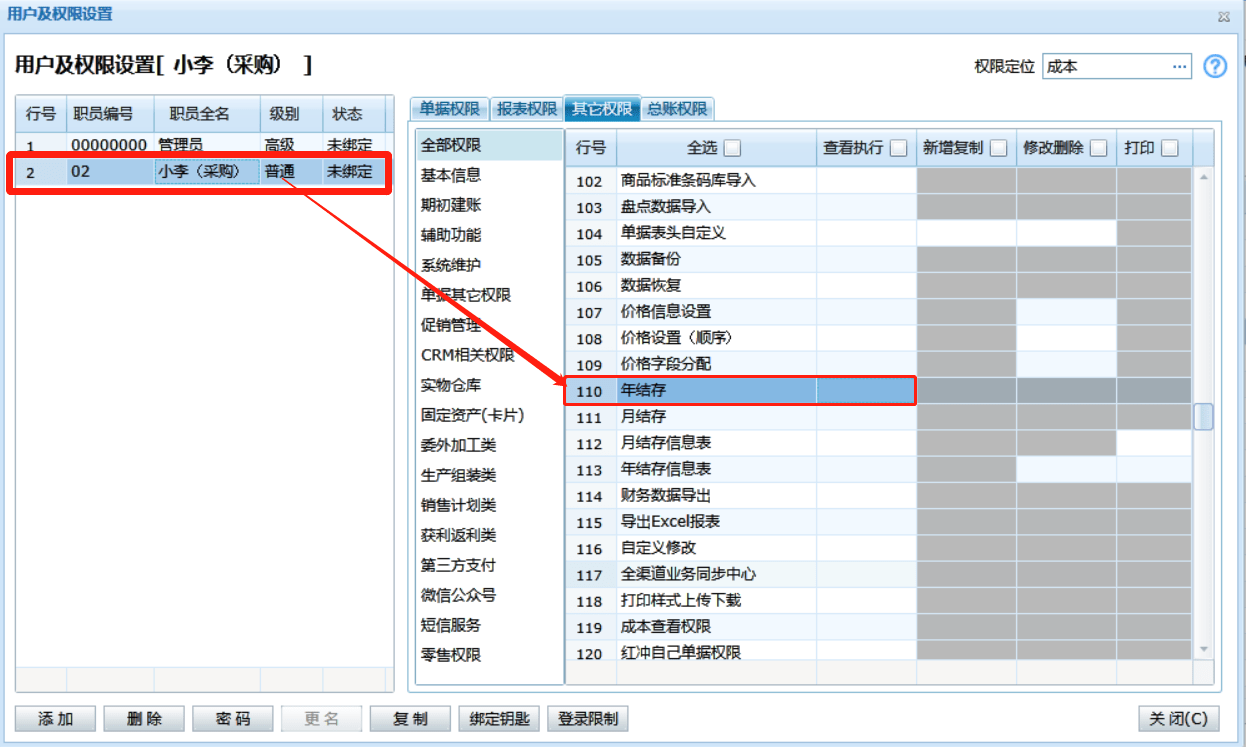
Task: Click the 复制 button
Action: (410, 719)
